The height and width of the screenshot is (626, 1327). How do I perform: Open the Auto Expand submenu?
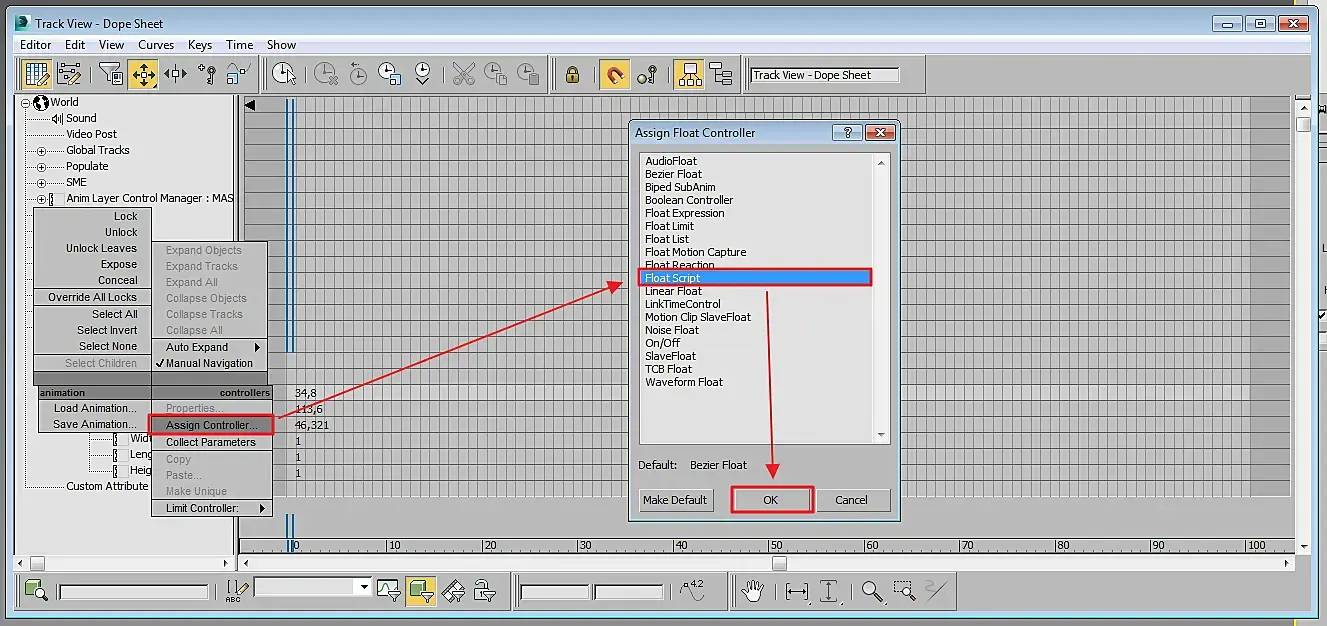pyautogui.click(x=210, y=347)
